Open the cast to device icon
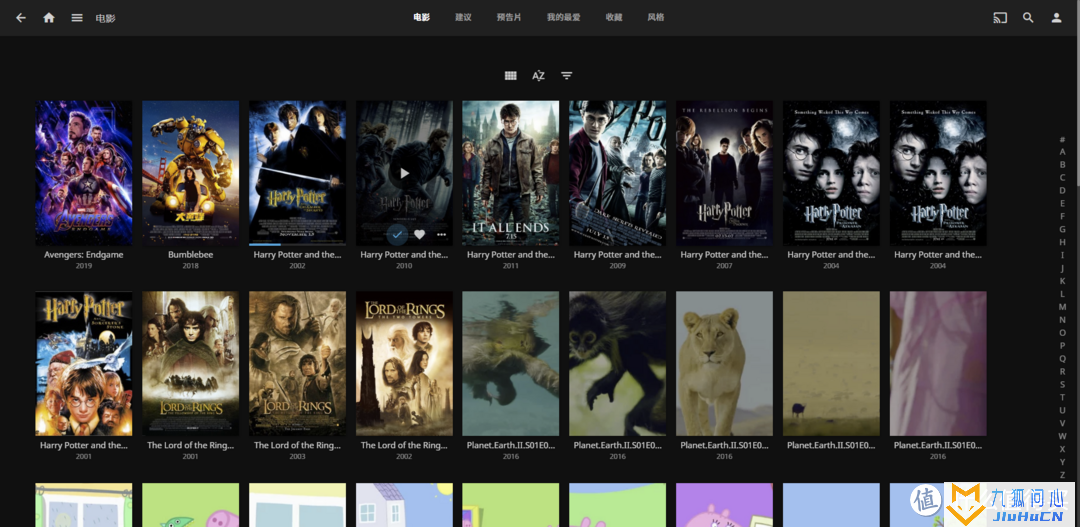The image size is (1080, 527). [x=1000, y=18]
